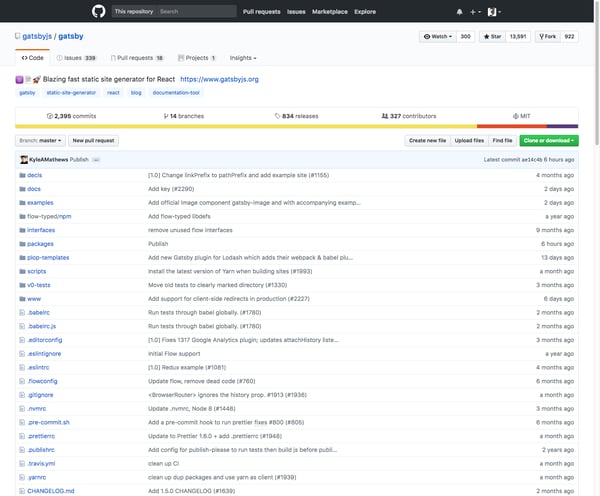Open the .prettierrc file
This screenshot has width=600, height=496.
41,436
